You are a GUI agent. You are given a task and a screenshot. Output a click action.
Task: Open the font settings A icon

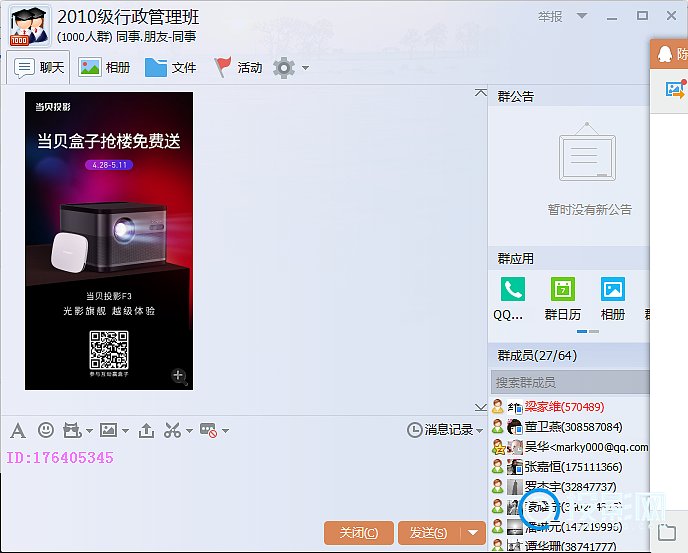[x=18, y=431]
